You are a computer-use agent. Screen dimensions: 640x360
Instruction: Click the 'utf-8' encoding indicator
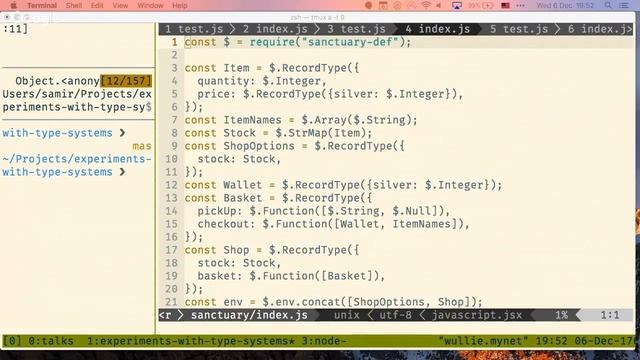(396, 315)
